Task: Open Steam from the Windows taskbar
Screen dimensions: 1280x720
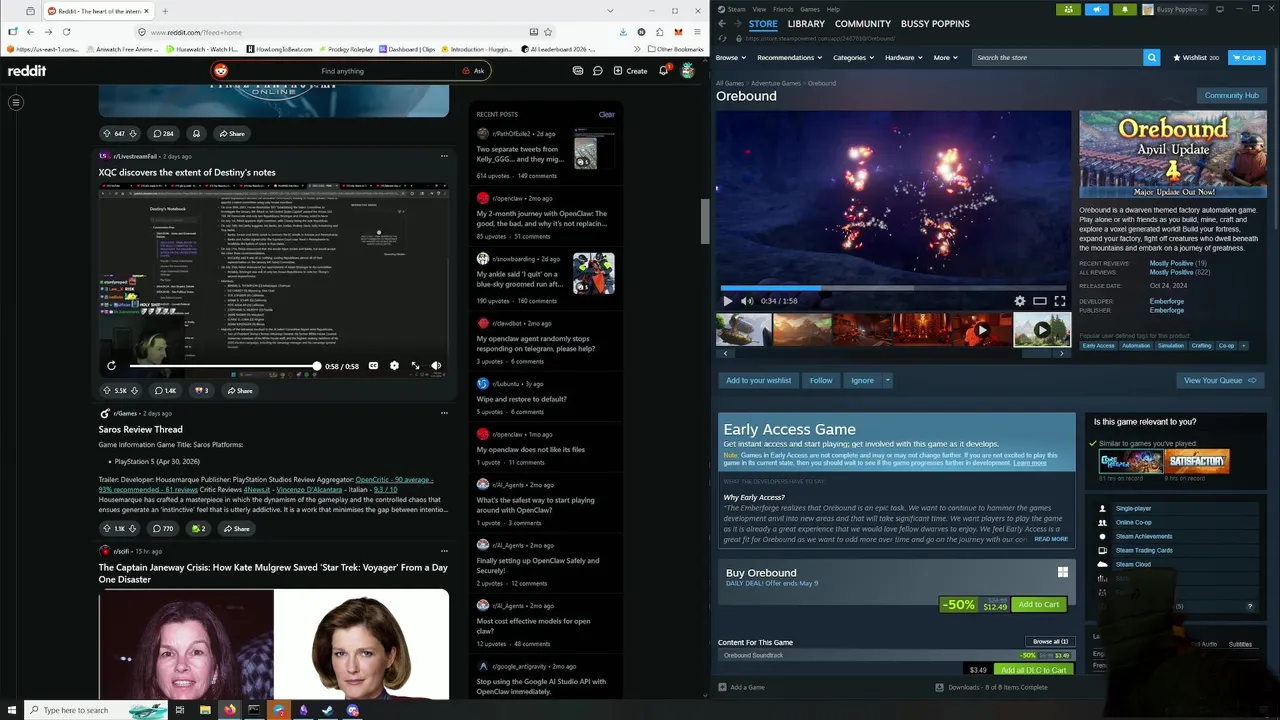Action: coord(328,710)
